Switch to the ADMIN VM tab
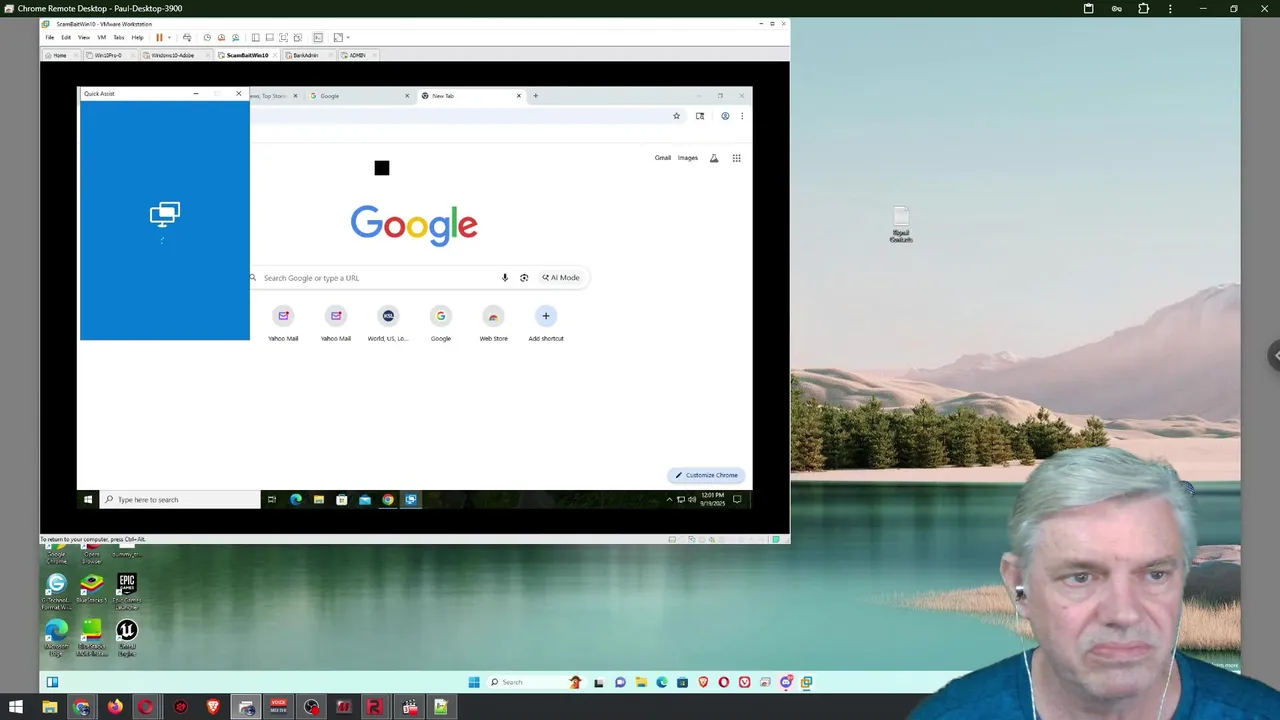 click(356, 55)
